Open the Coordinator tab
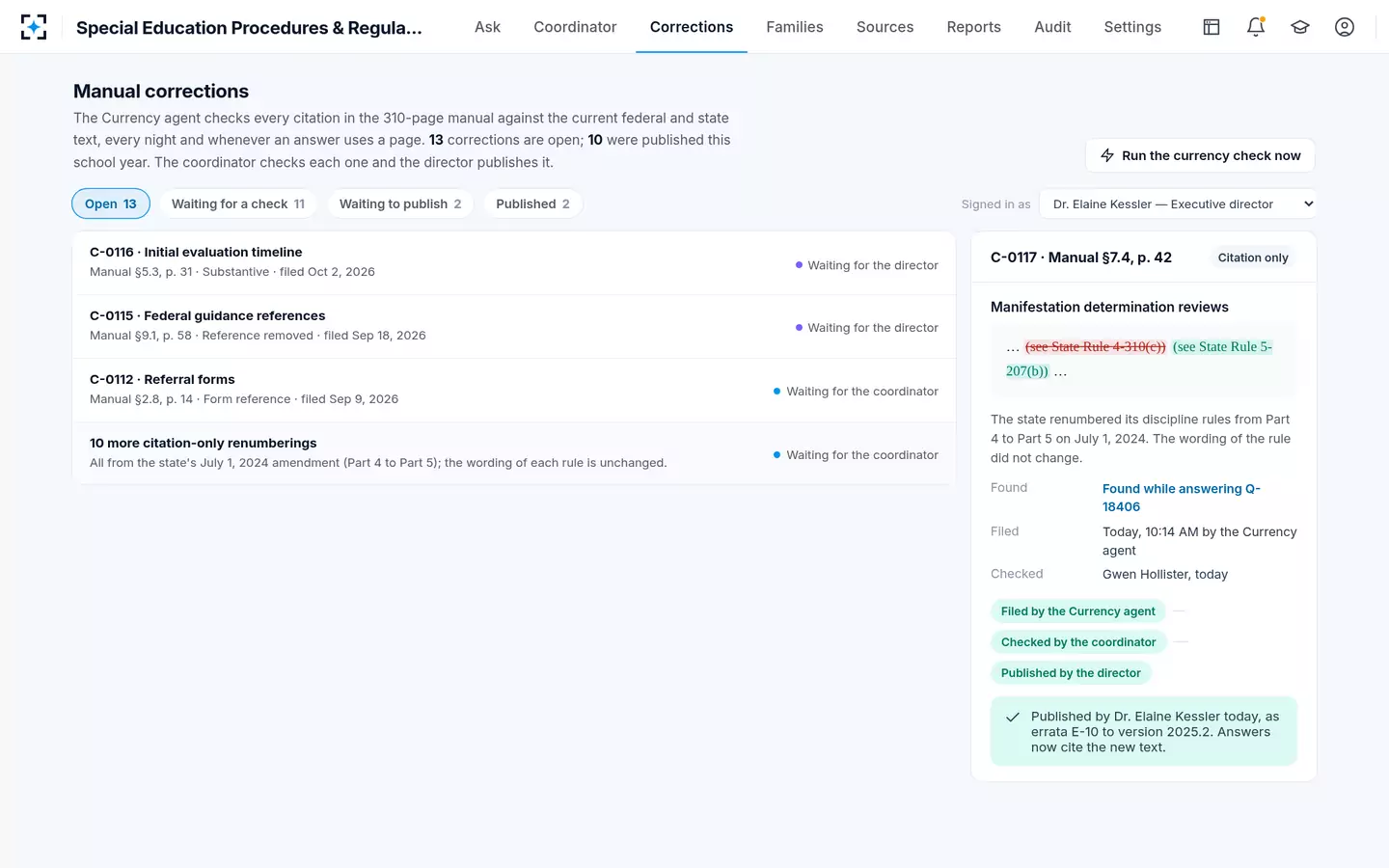The width and height of the screenshot is (1389, 868). pos(575,27)
